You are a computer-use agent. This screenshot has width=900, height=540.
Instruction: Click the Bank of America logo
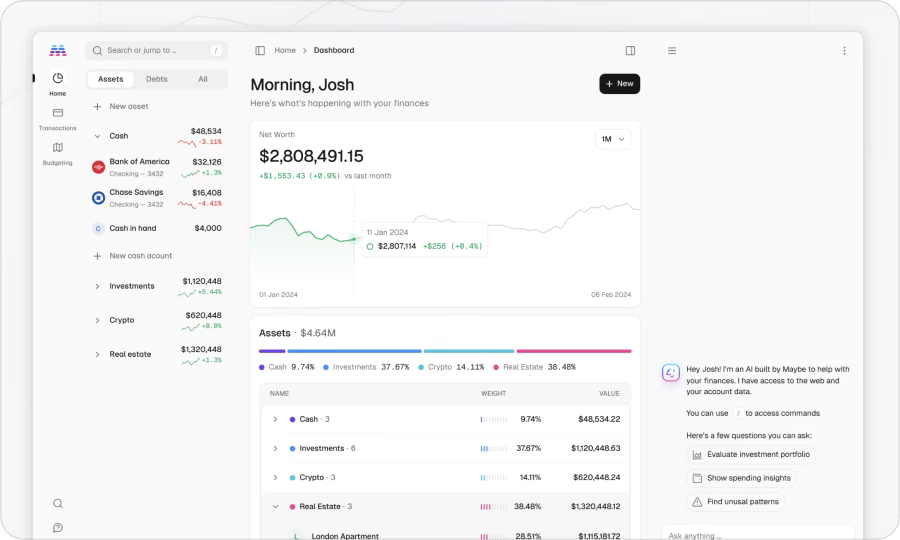[98, 167]
